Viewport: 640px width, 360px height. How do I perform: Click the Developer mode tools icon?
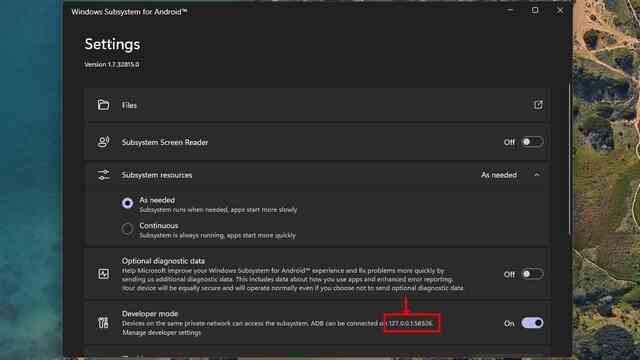tap(103, 322)
